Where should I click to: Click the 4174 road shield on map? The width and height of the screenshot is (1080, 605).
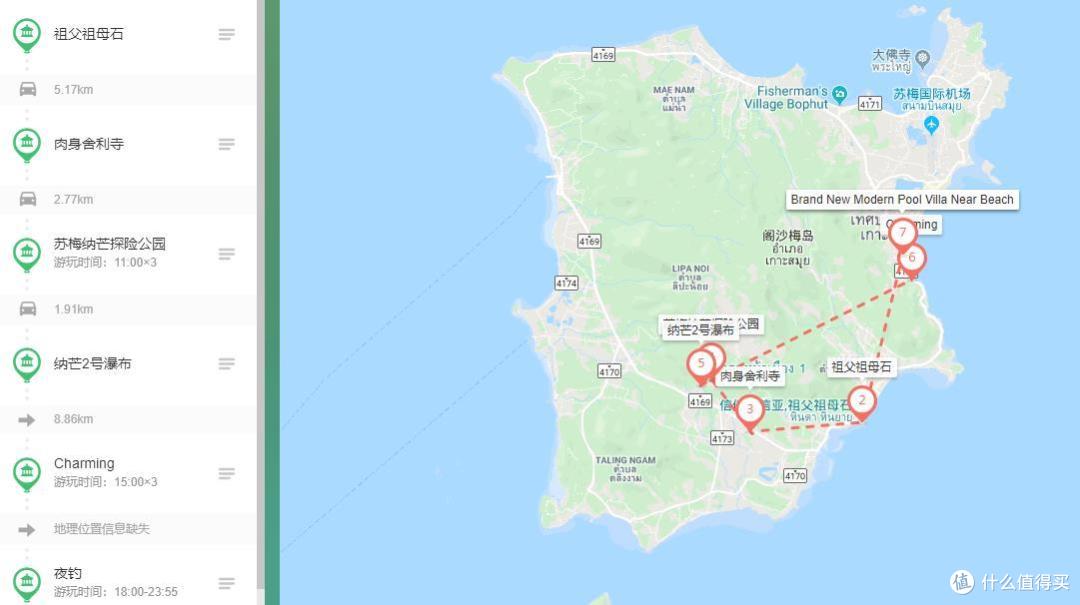pos(566,283)
